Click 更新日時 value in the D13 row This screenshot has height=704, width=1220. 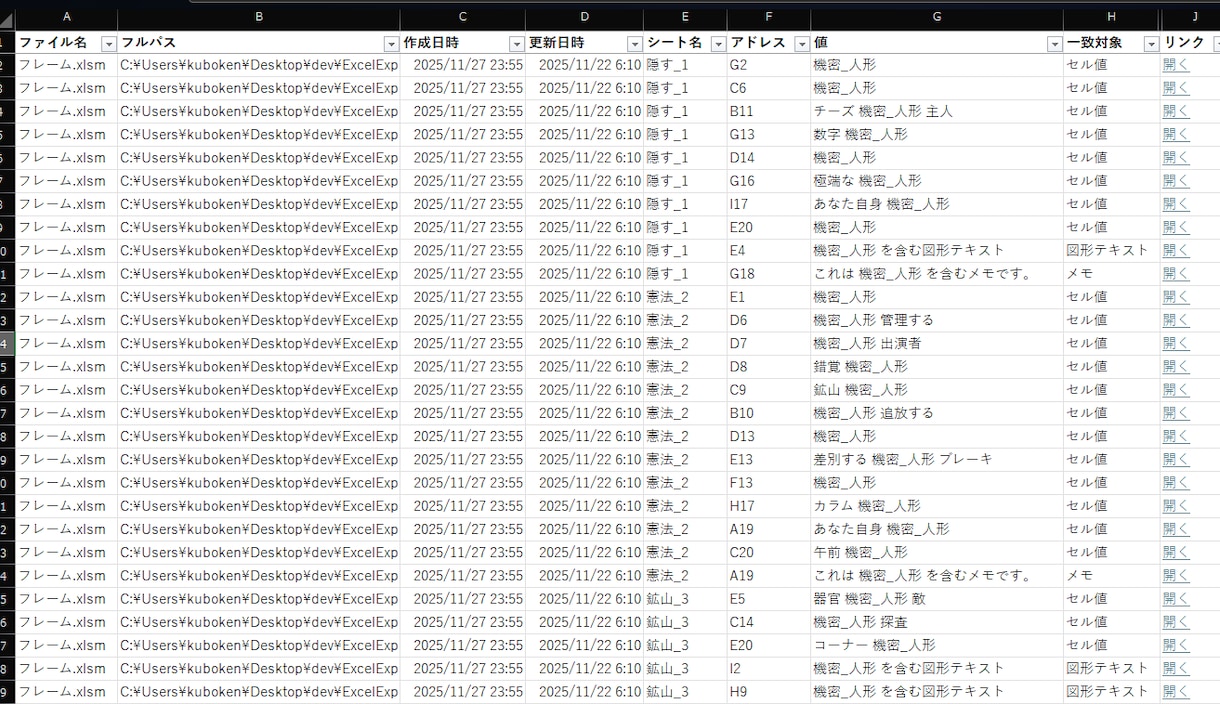pos(590,436)
